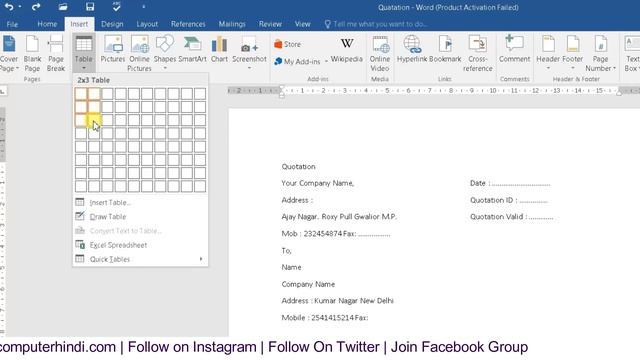
Task: Insert a Cross-reference
Action: 478,53
